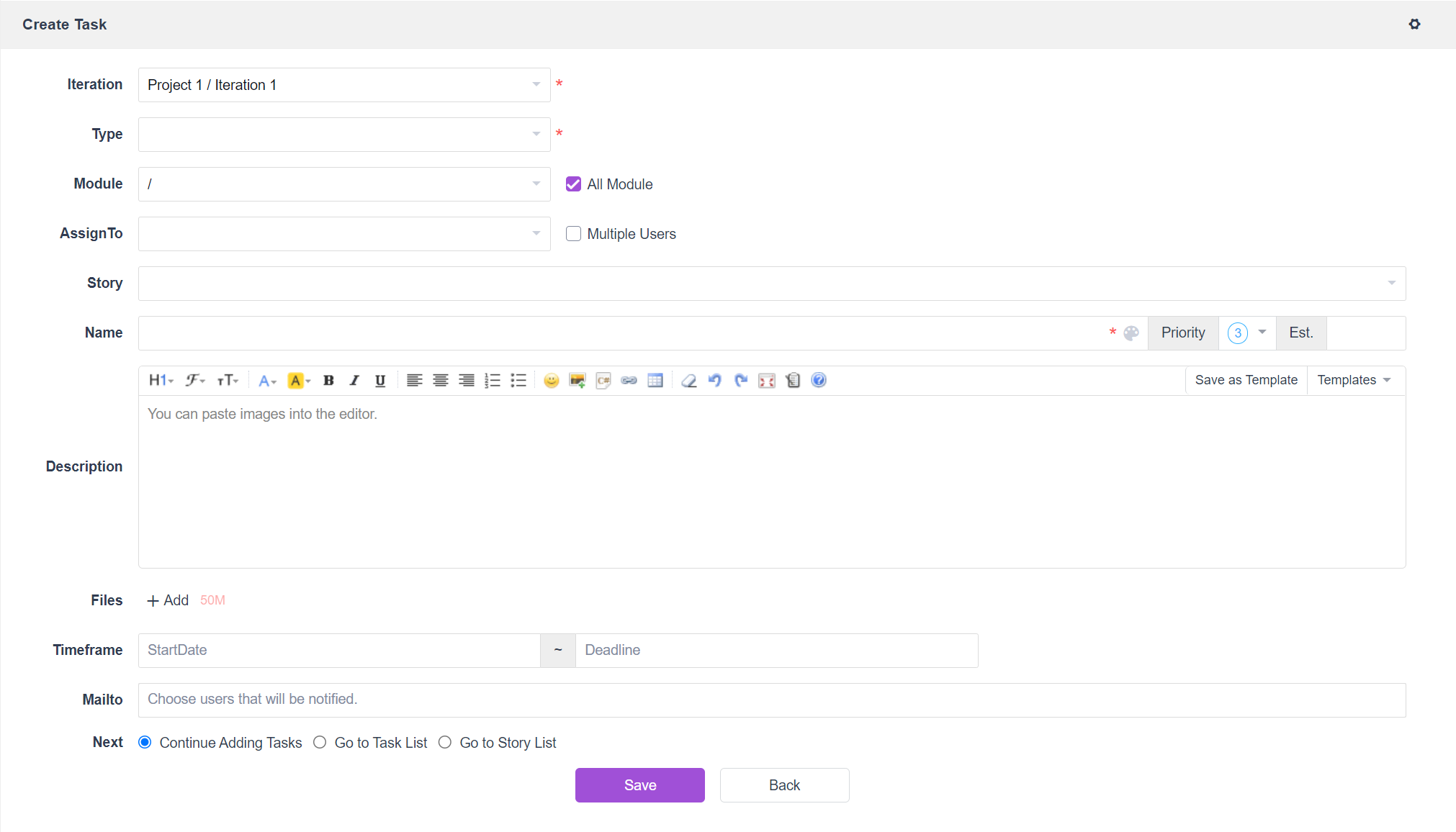The width and height of the screenshot is (1456, 832).
Task: Enable the Multiple Users checkbox
Action: point(573,234)
